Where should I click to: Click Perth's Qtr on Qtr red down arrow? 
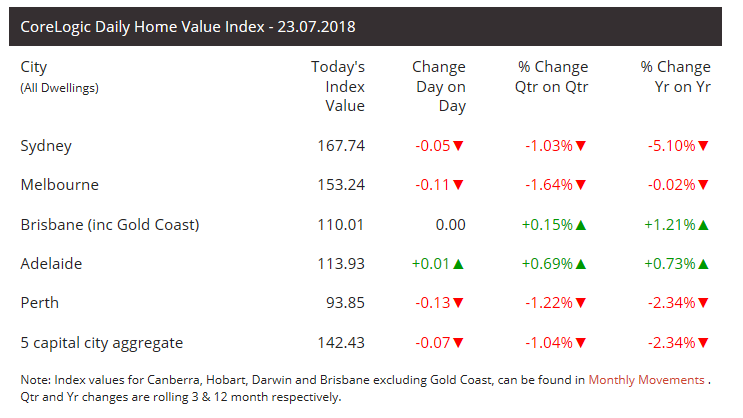pyautogui.click(x=581, y=305)
